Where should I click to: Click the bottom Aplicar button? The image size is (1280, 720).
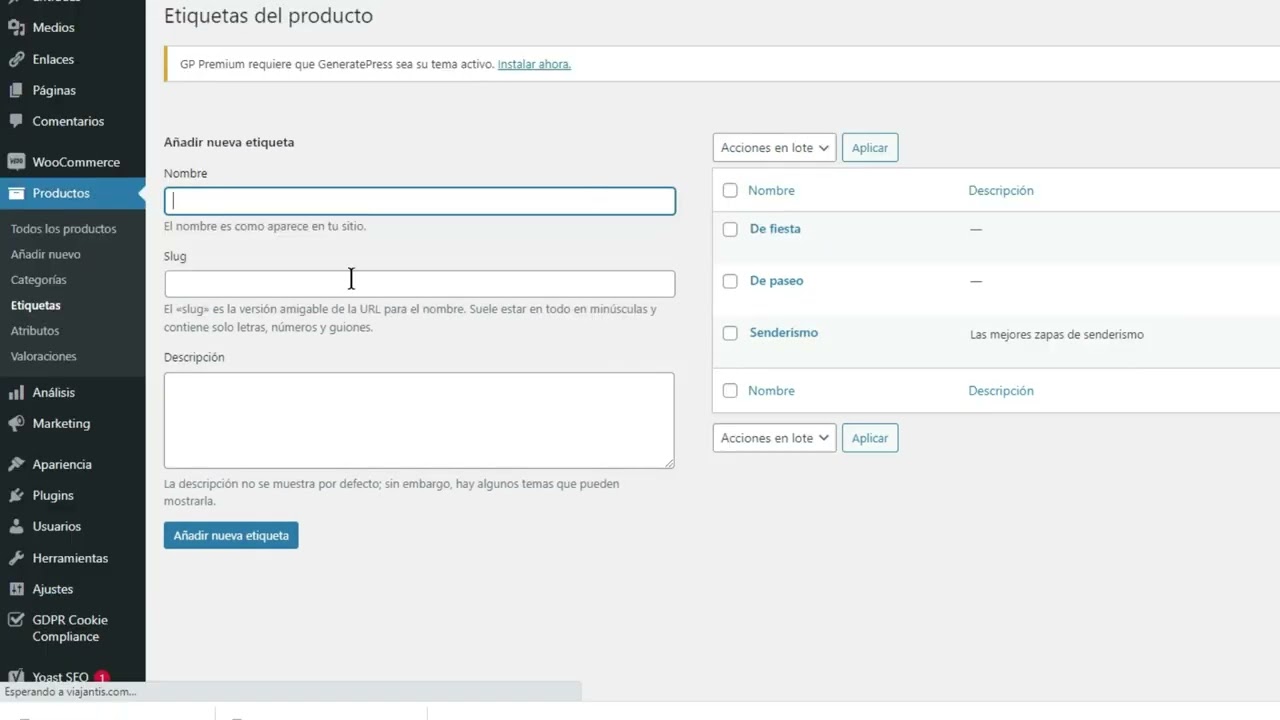870,438
